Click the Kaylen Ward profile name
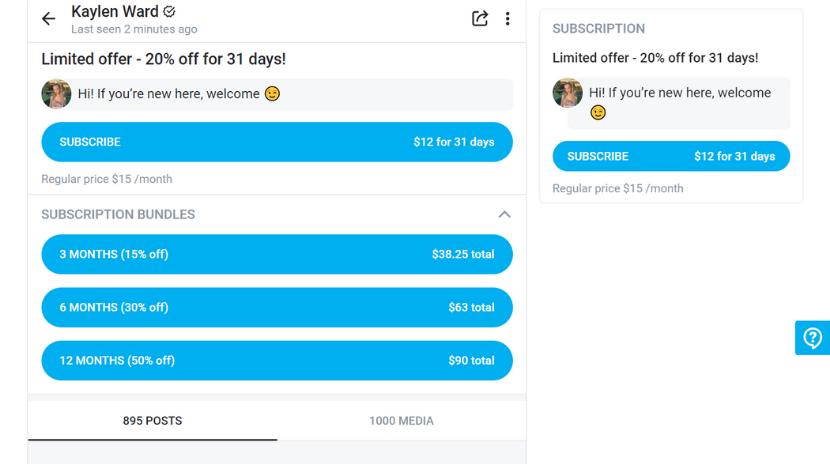The height and width of the screenshot is (464, 830). [x=115, y=12]
